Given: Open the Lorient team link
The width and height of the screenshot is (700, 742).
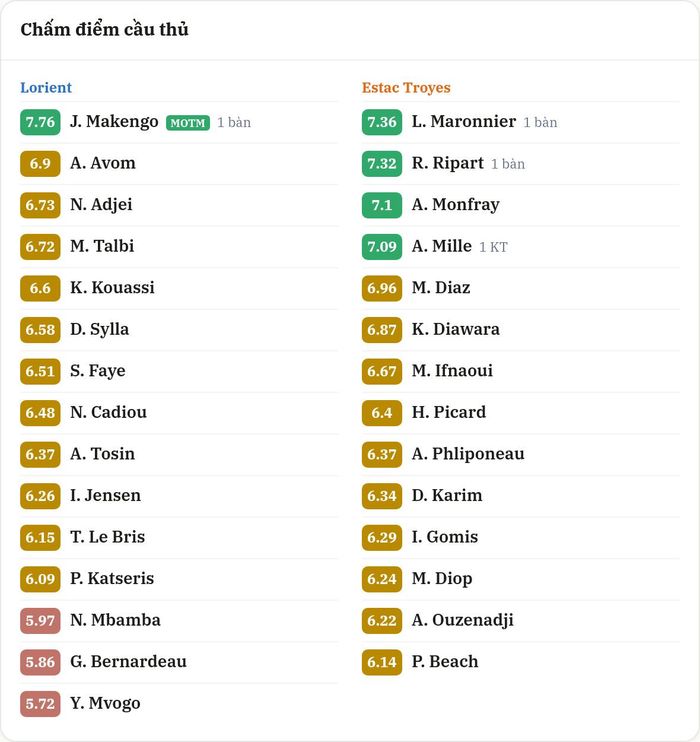Looking at the screenshot, I should point(46,88).
